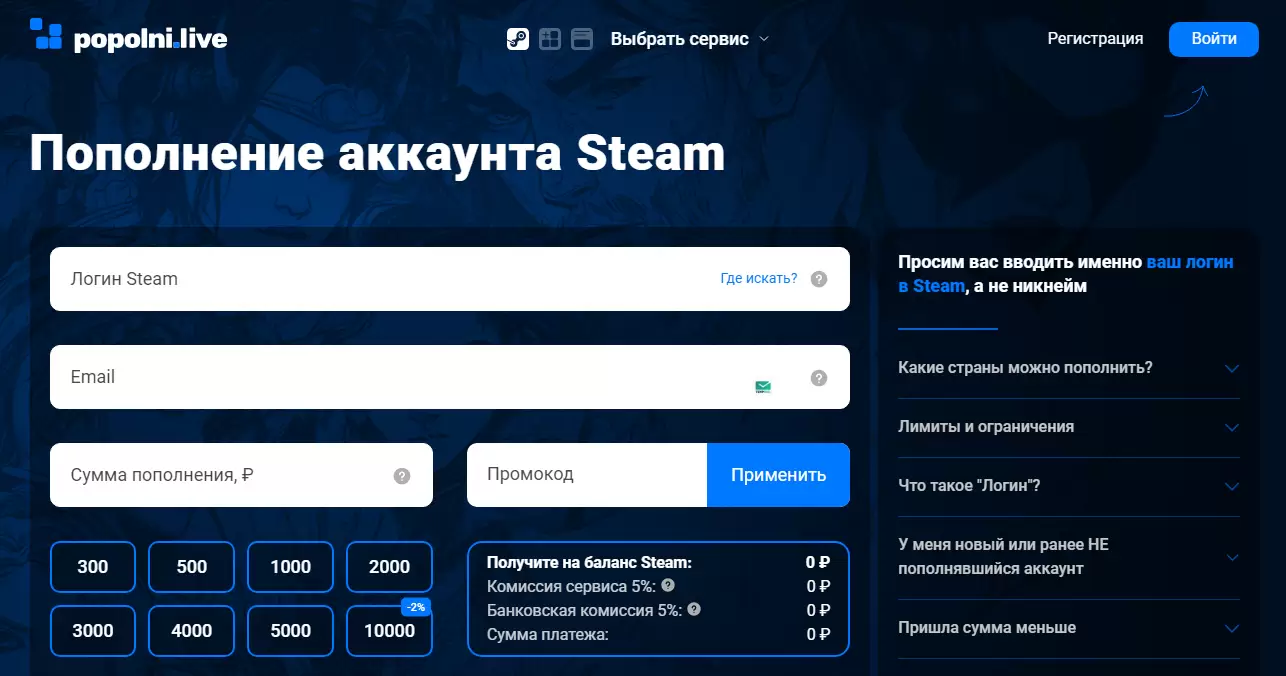Click the Войти button

pos(1214,39)
